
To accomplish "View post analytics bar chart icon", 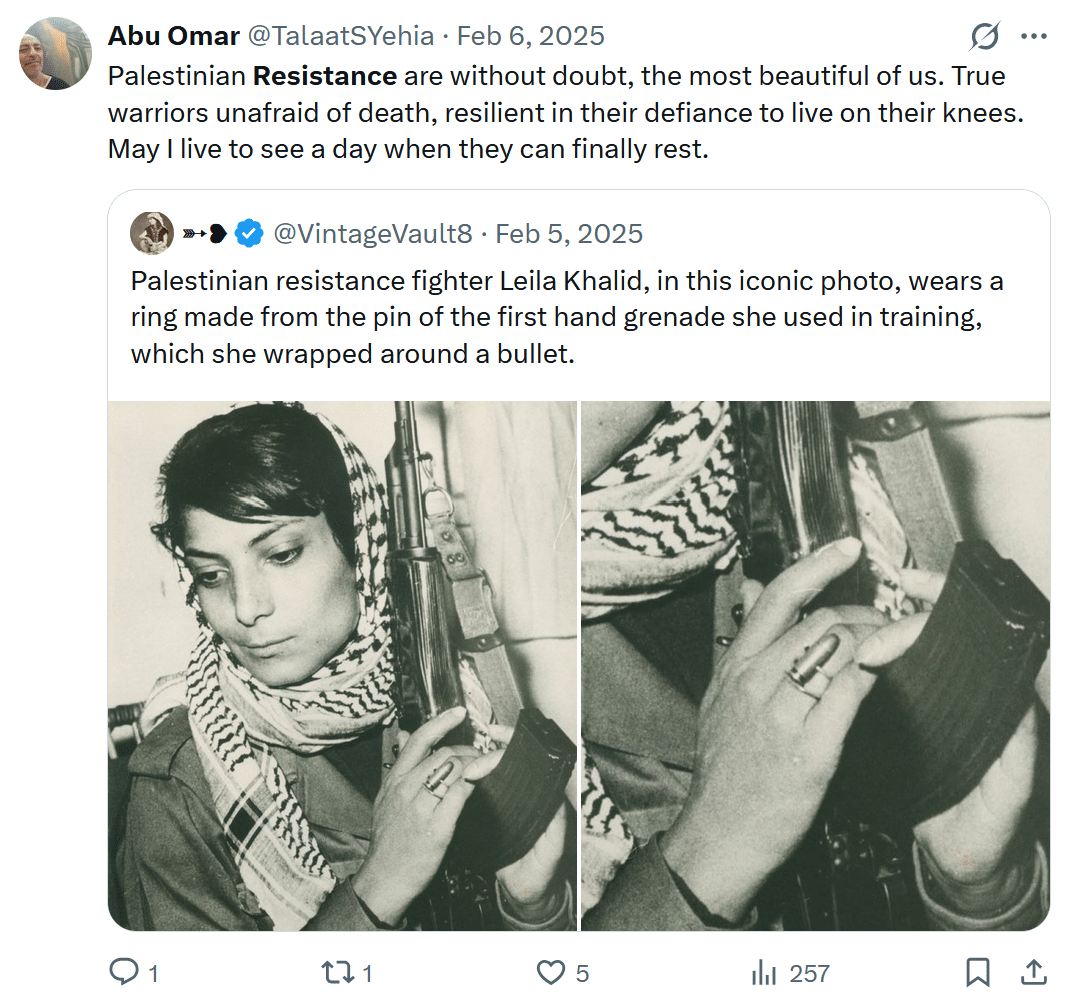I will [763, 972].
